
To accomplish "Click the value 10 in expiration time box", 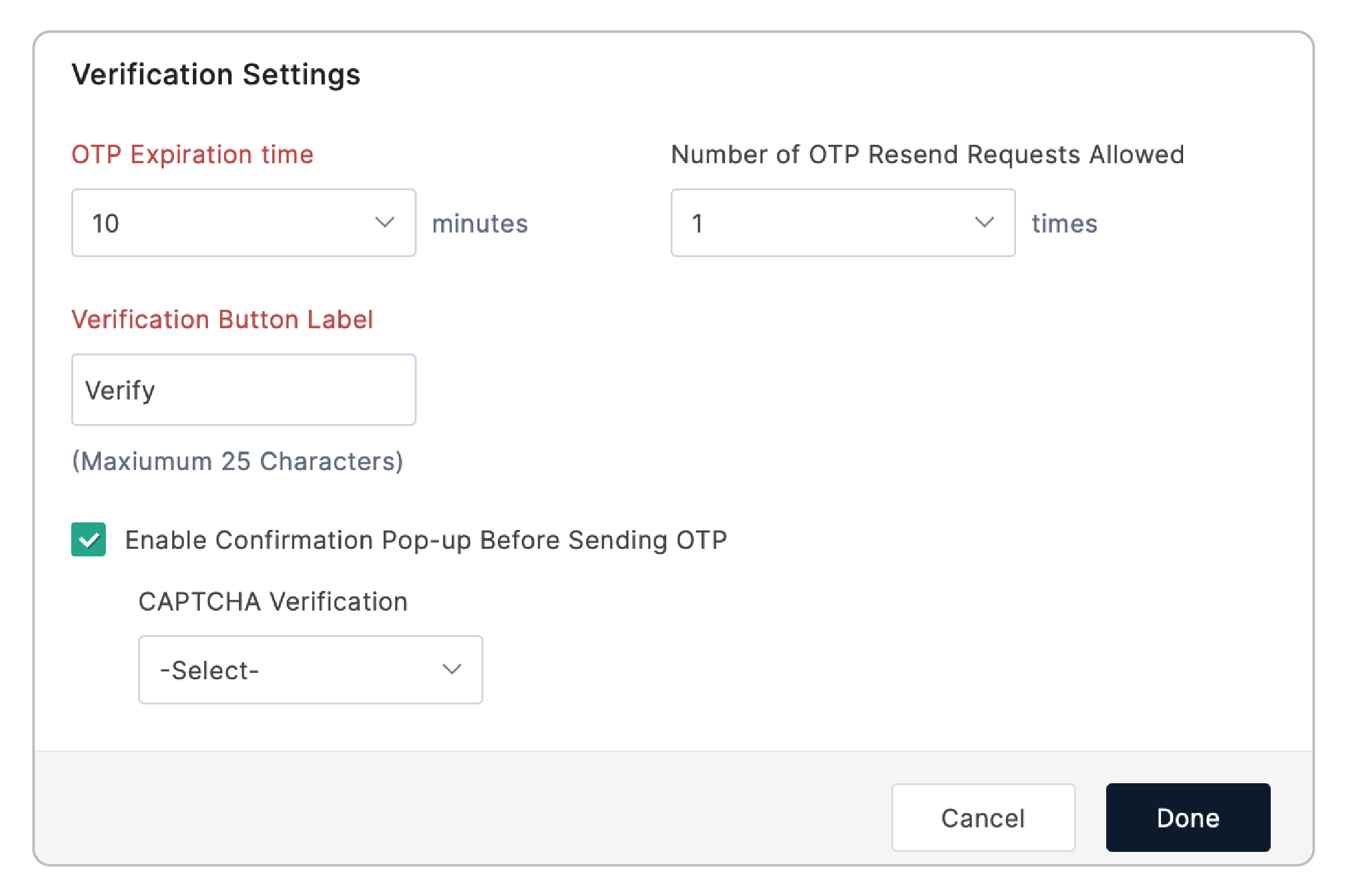I will (106, 224).
